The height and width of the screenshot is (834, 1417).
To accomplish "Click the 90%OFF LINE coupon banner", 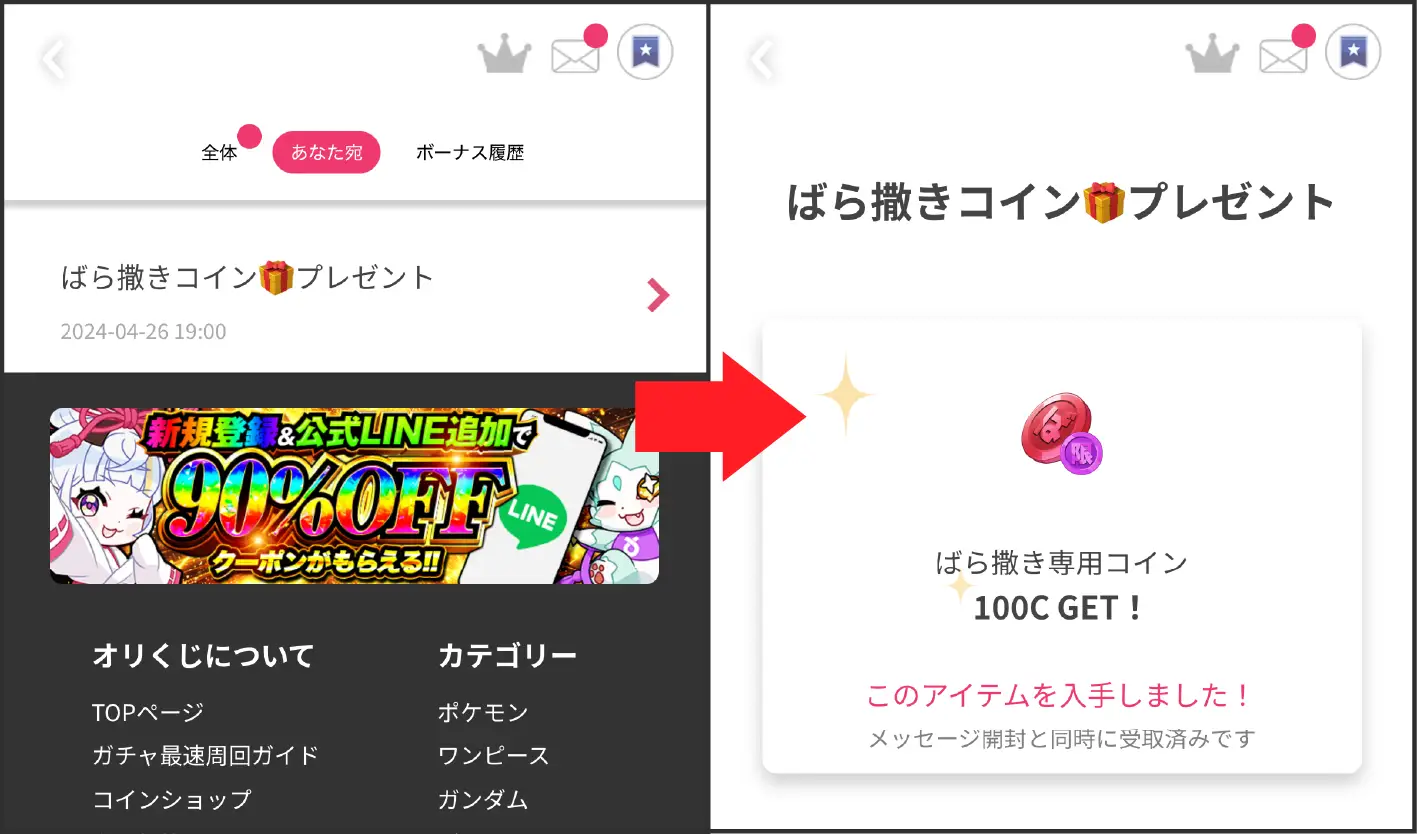I will coord(354,495).
